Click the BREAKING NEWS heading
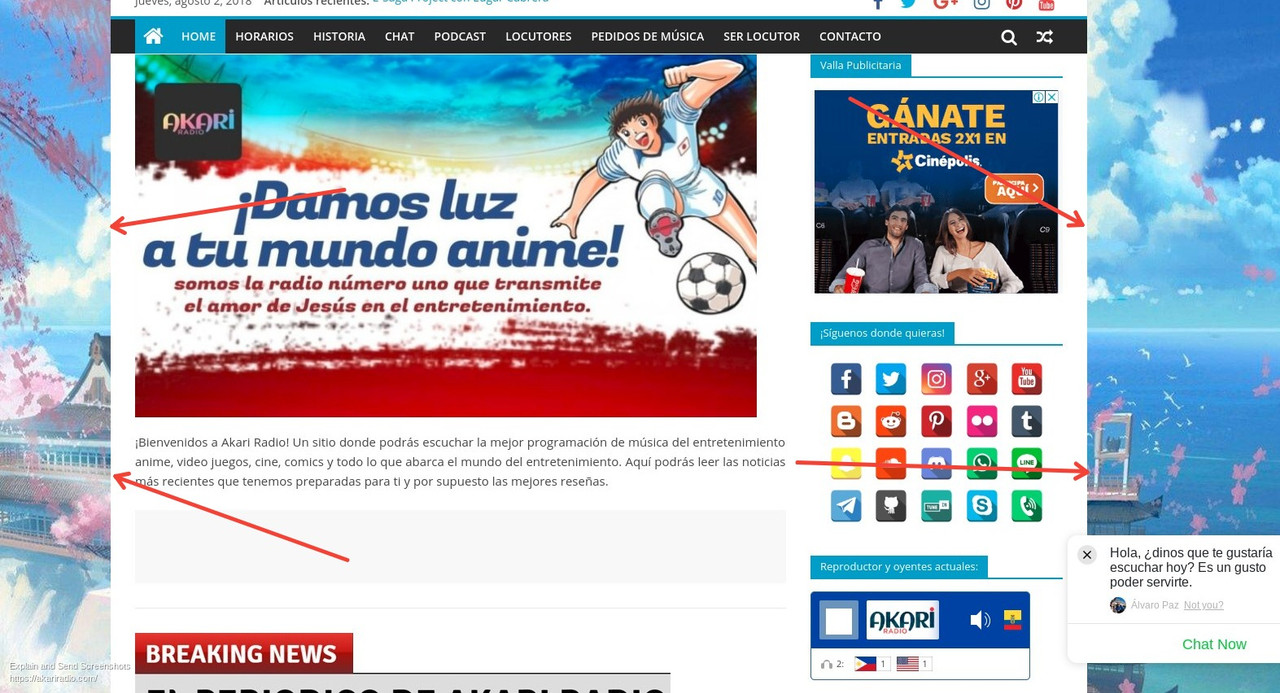 pos(243,654)
